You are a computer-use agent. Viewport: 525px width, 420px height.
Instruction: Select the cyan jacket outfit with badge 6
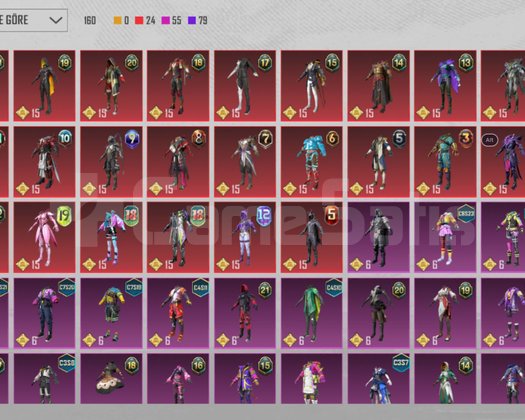(x=312, y=162)
